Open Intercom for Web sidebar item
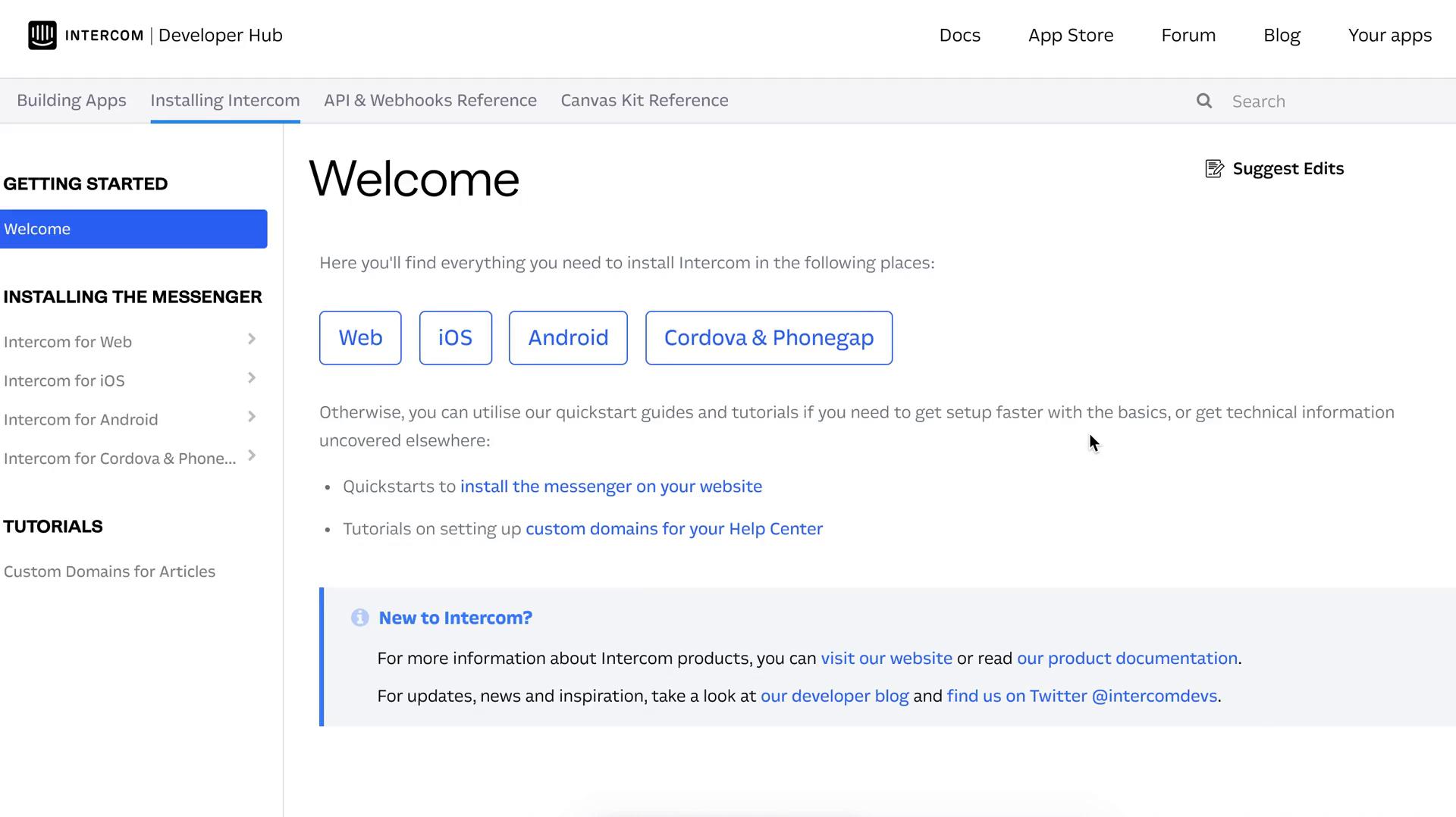 pos(67,342)
